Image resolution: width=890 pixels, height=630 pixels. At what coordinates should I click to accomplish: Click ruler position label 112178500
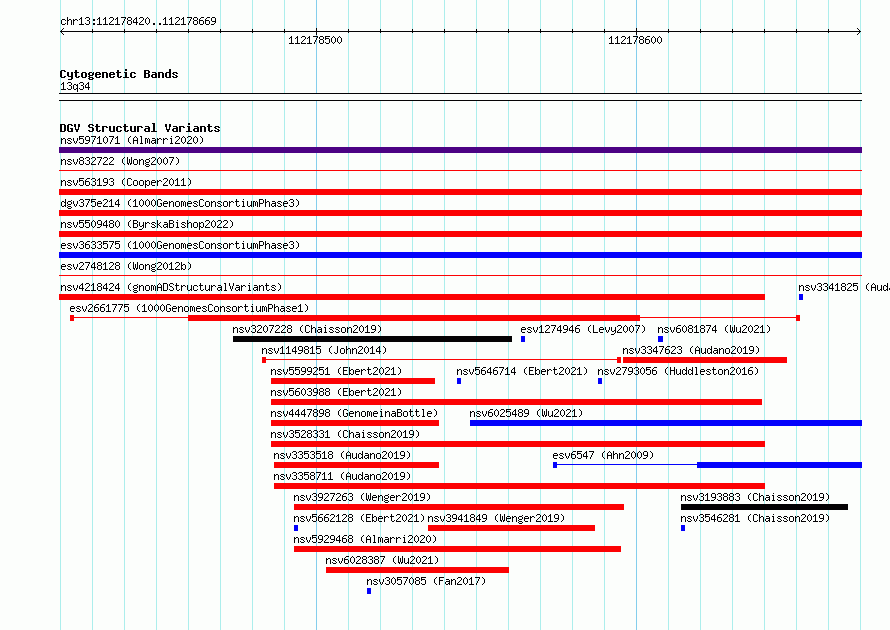click(x=315, y=40)
